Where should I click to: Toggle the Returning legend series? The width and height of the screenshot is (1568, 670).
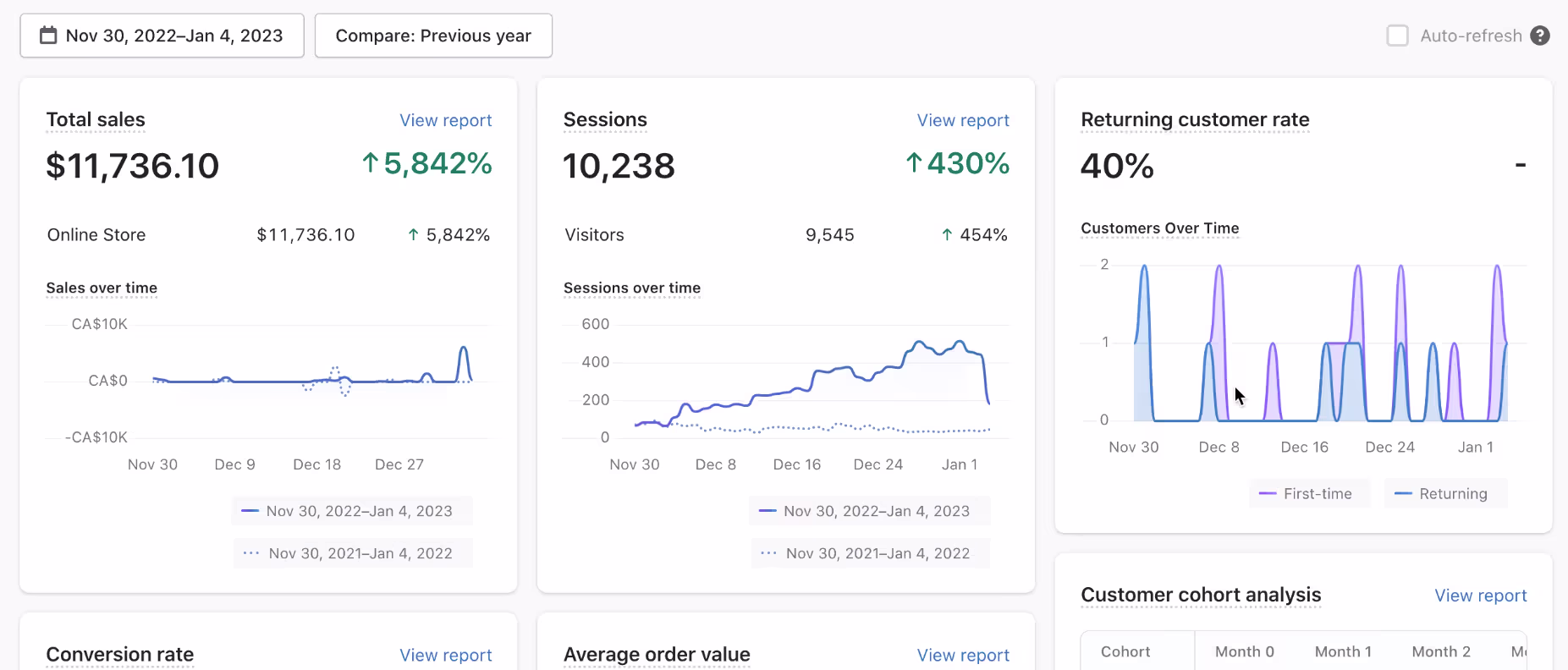click(x=1444, y=494)
